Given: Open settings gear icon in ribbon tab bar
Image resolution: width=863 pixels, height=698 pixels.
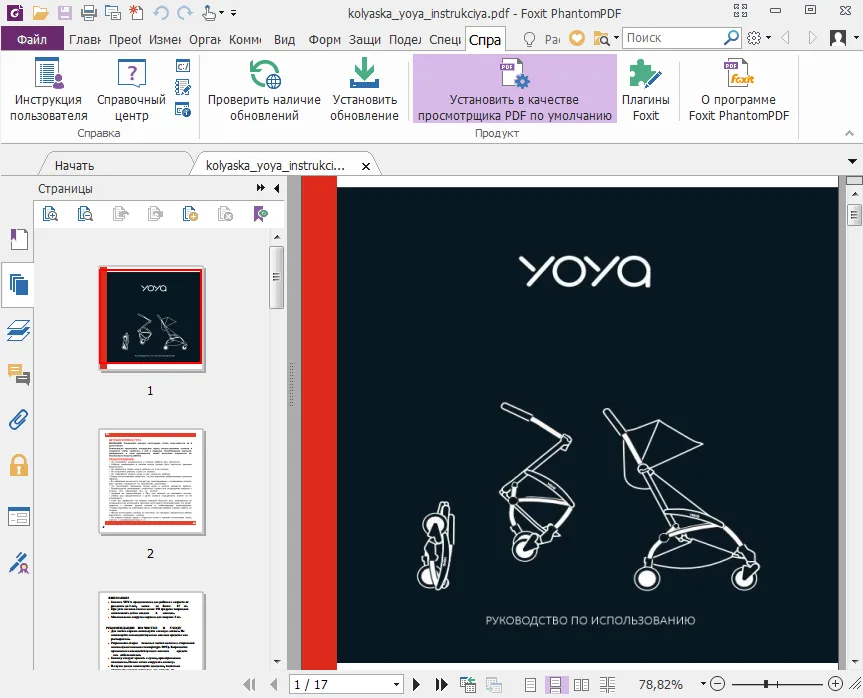Looking at the screenshot, I should click(754, 38).
